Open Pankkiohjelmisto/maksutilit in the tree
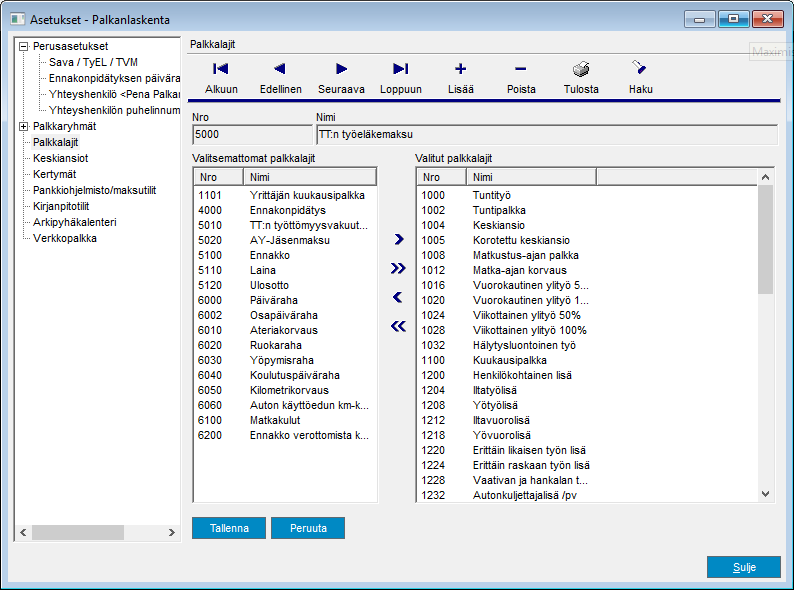 click(95, 190)
